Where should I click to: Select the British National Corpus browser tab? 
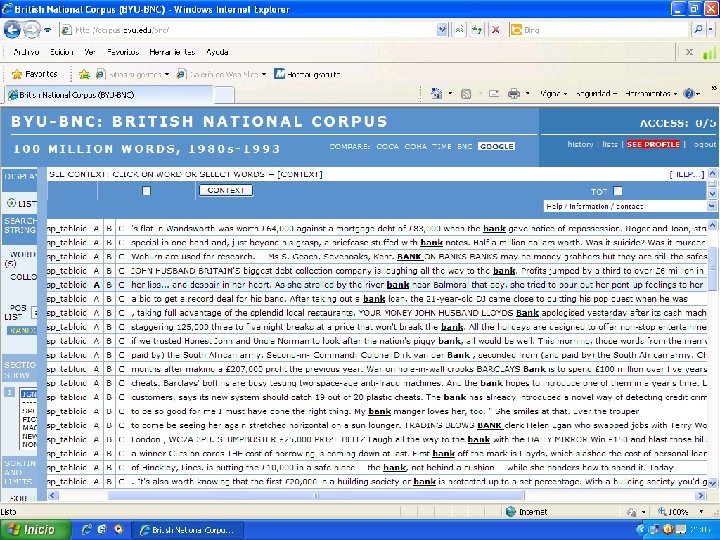pos(108,95)
